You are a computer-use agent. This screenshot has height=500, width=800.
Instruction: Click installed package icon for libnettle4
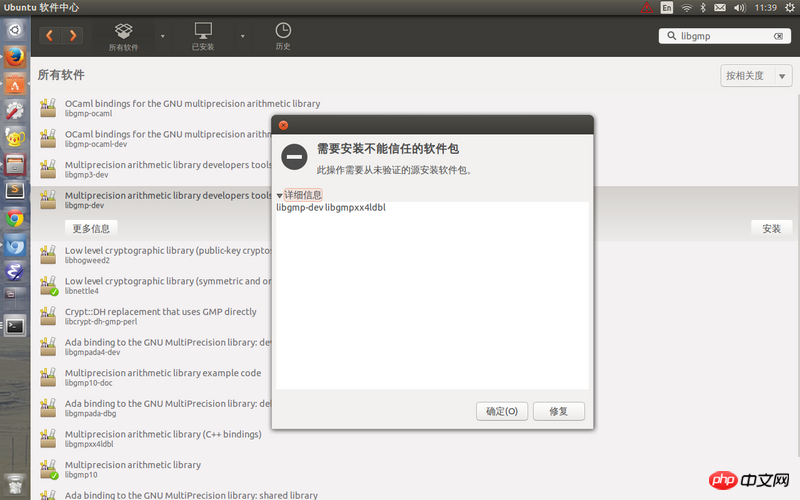pos(49,286)
